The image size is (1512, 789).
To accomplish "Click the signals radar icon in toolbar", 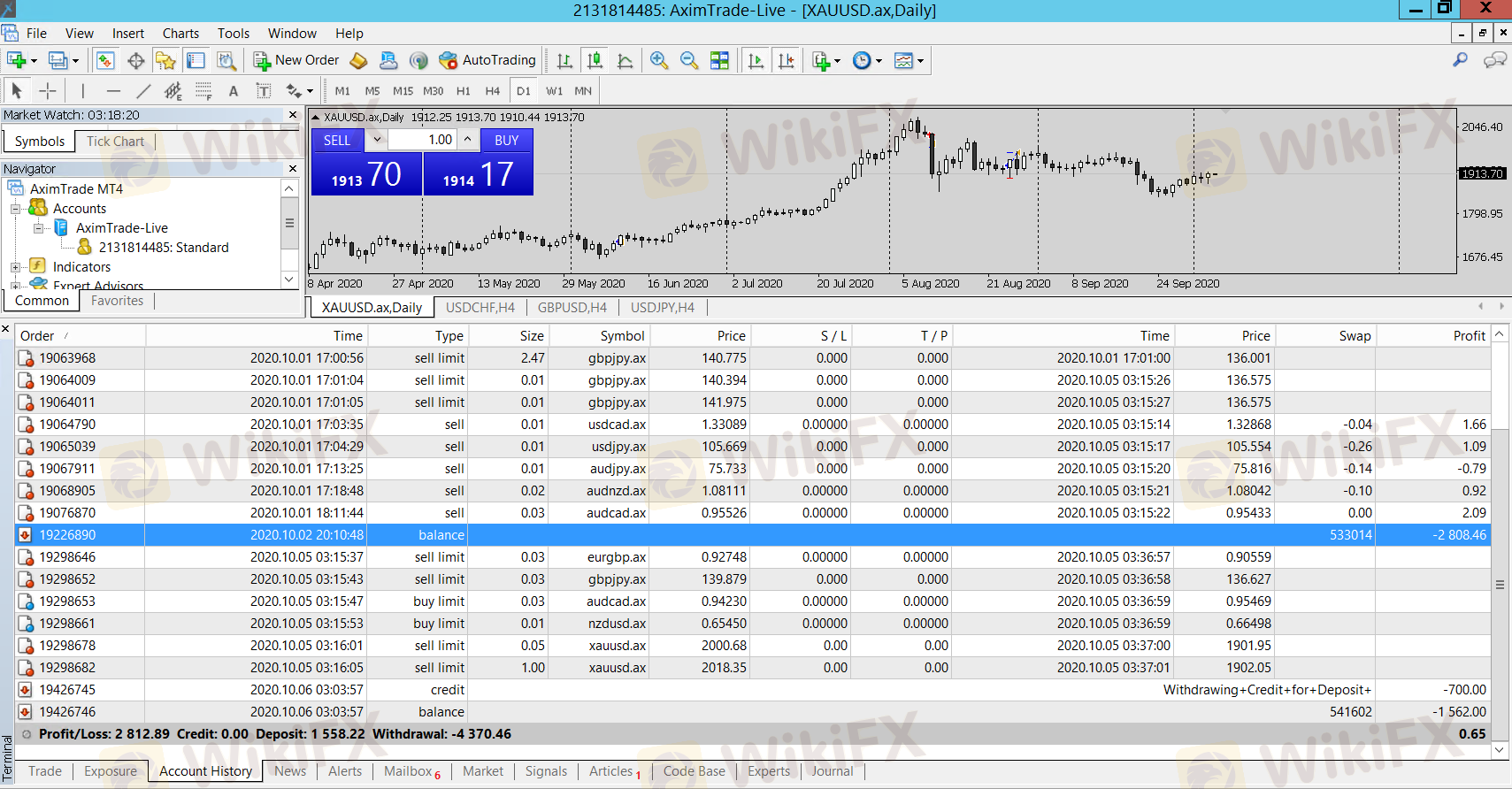I will pyautogui.click(x=419, y=60).
